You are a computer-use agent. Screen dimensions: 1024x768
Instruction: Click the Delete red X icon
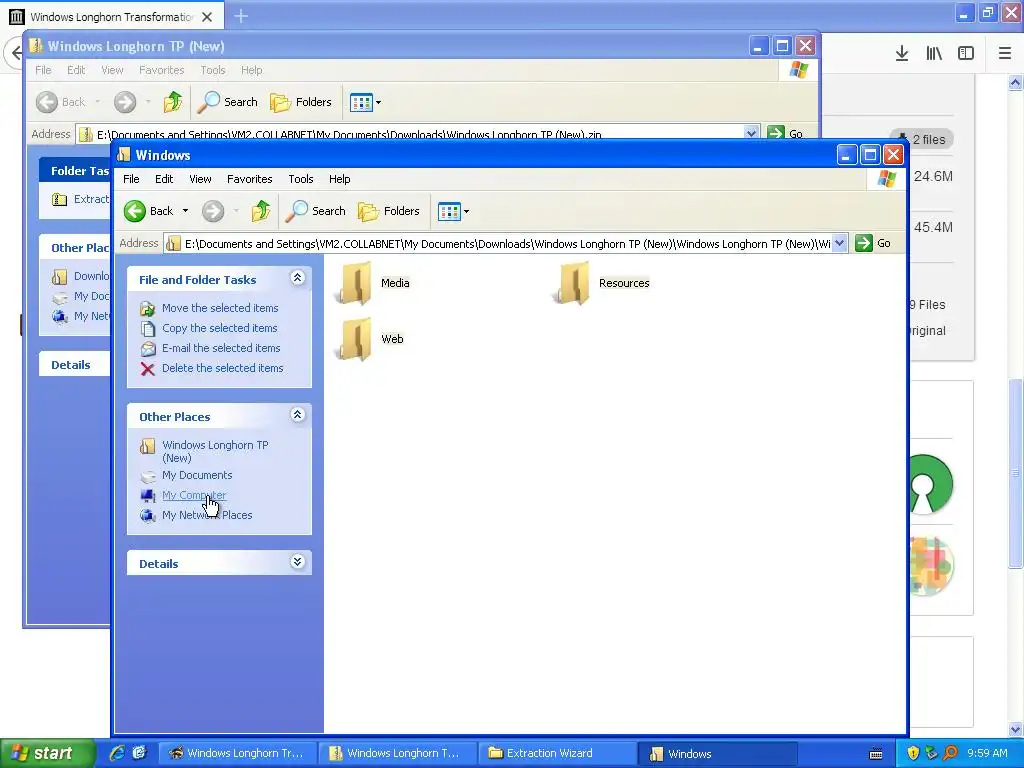(x=148, y=369)
